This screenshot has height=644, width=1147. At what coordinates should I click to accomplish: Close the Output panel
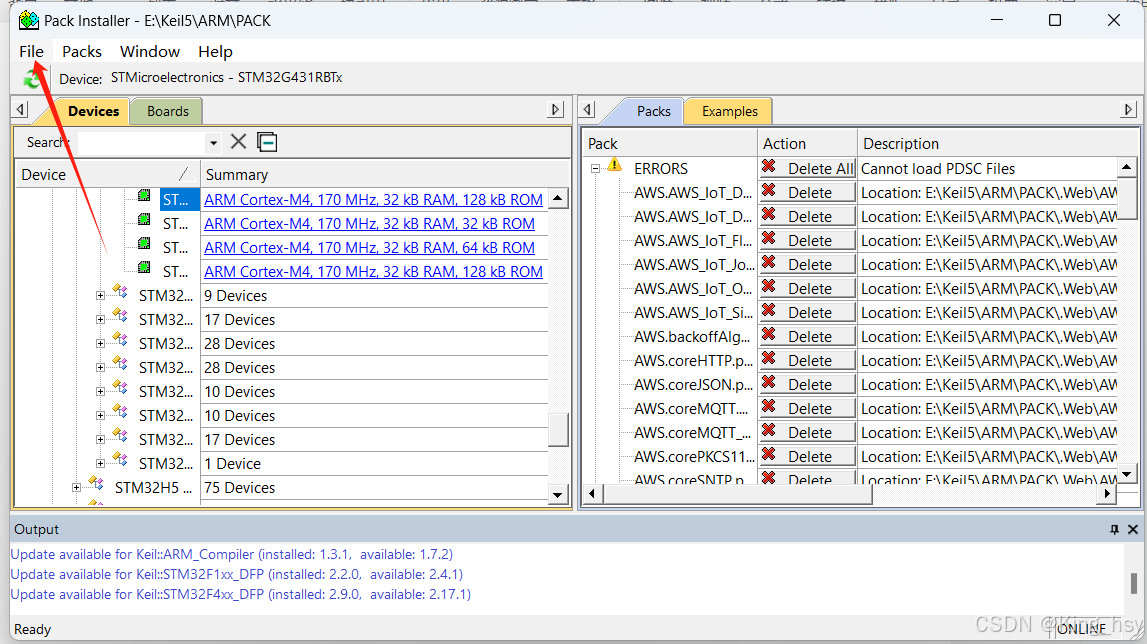[x=1132, y=529]
